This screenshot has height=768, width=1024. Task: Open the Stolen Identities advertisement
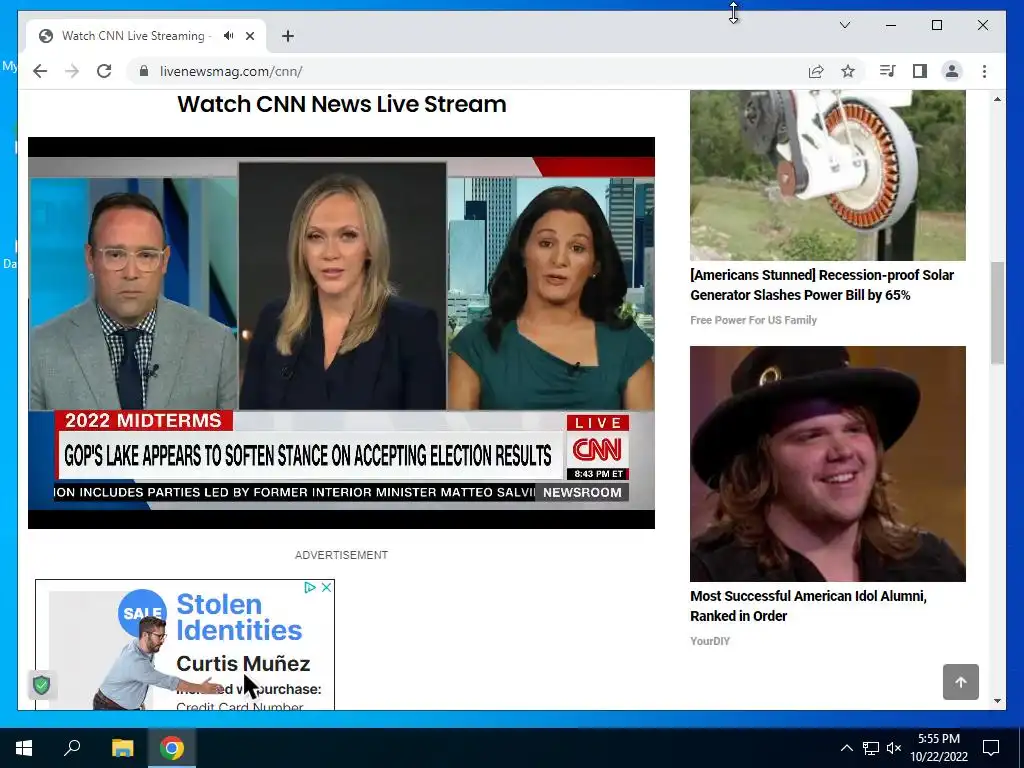185,645
